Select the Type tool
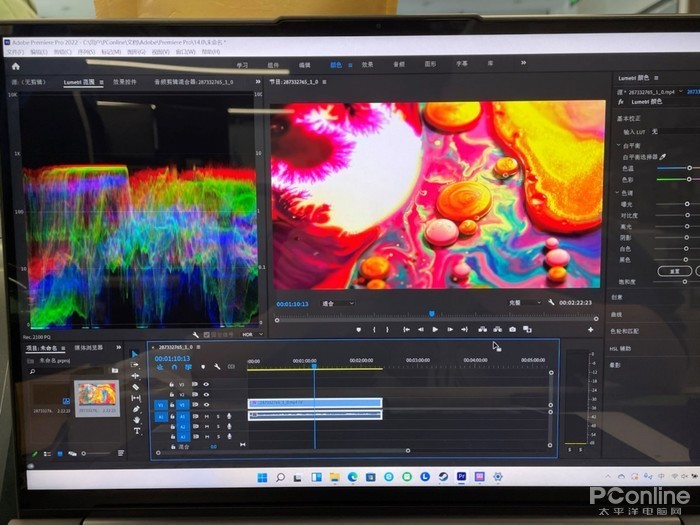The width and height of the screenshot is (700, 525). (x=136, y=430)
